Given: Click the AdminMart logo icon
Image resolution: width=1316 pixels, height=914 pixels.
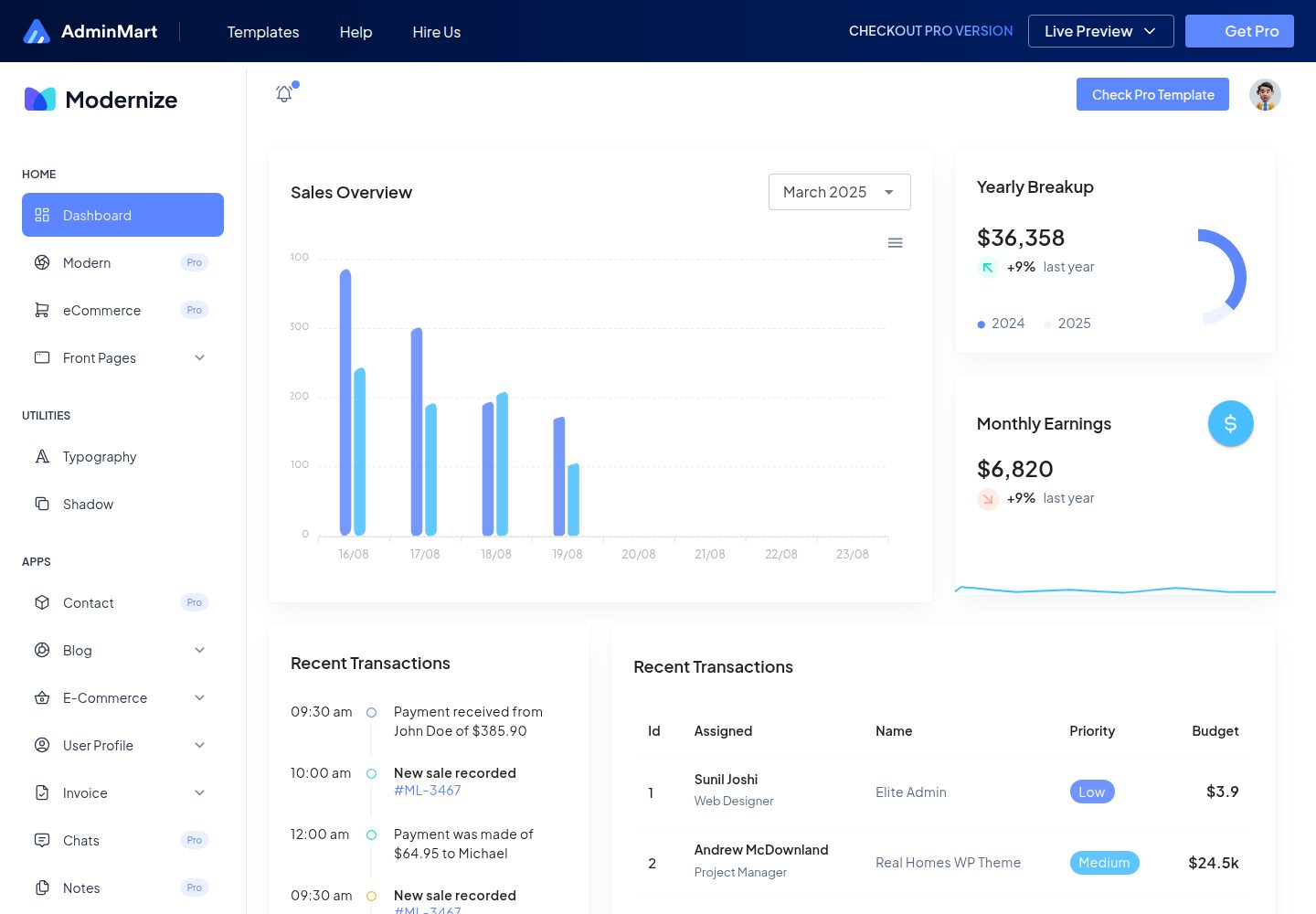Looking at the screenshot, I should point(37,31).
